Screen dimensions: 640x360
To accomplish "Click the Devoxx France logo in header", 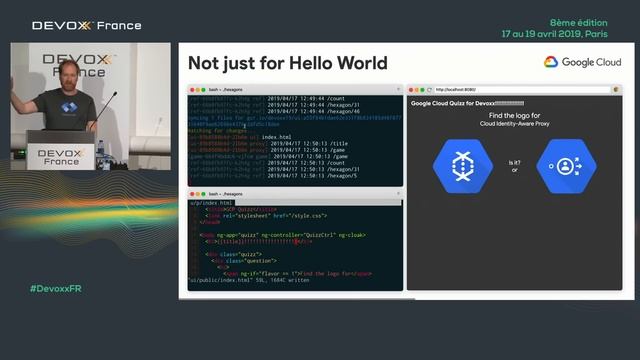I will tap(87, 26).
